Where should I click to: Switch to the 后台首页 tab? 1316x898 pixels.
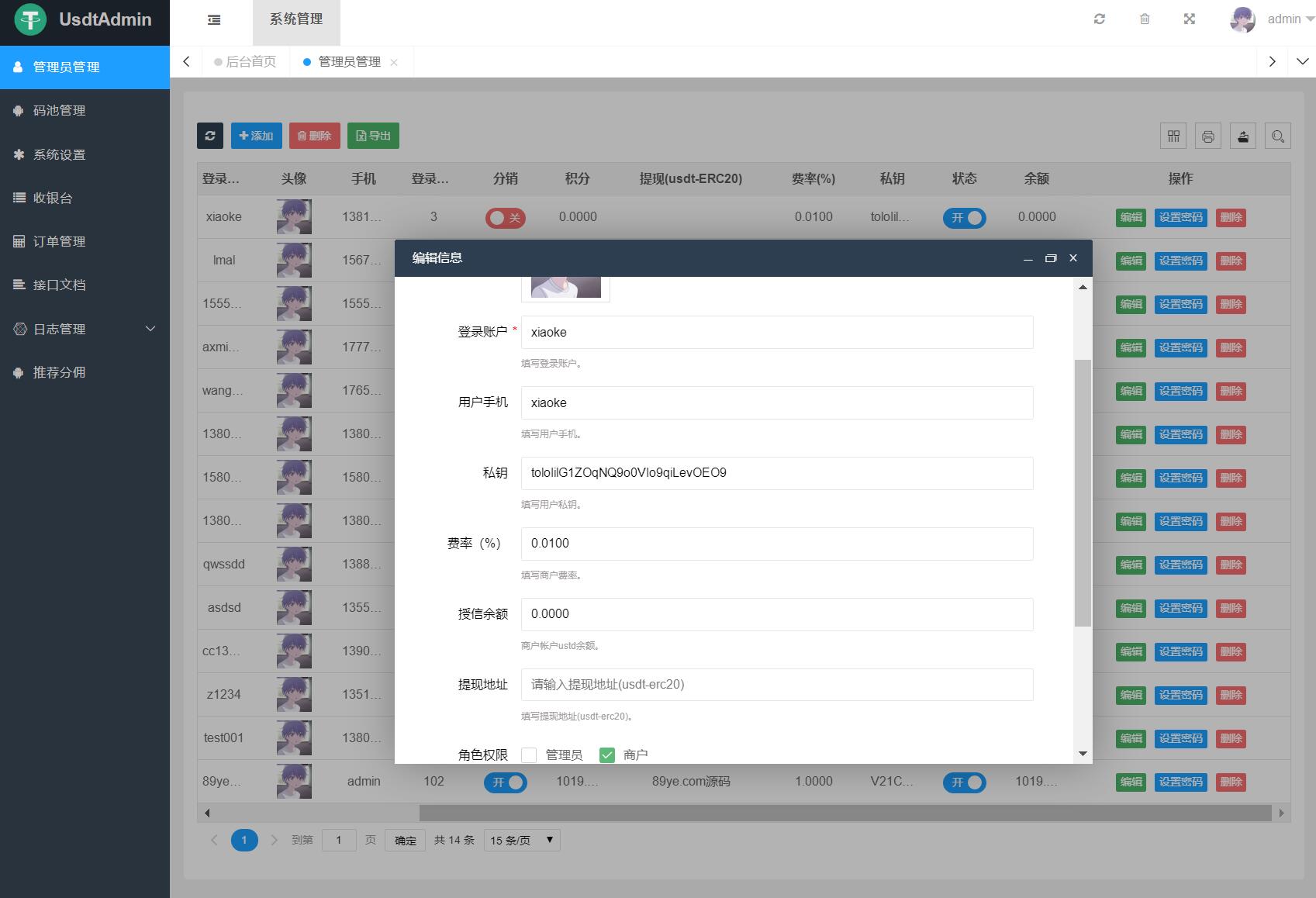pos(246,62)
